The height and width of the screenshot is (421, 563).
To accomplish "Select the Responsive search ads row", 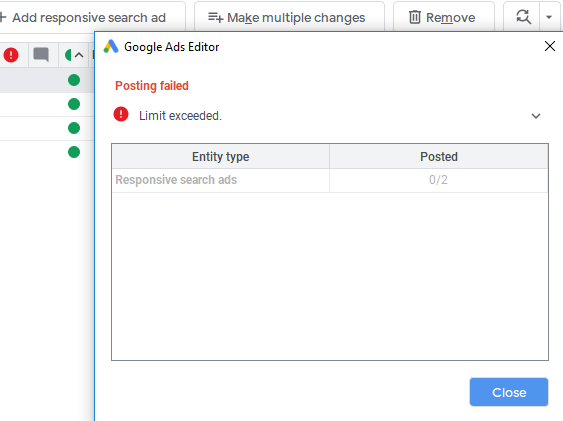I will 330,180.
